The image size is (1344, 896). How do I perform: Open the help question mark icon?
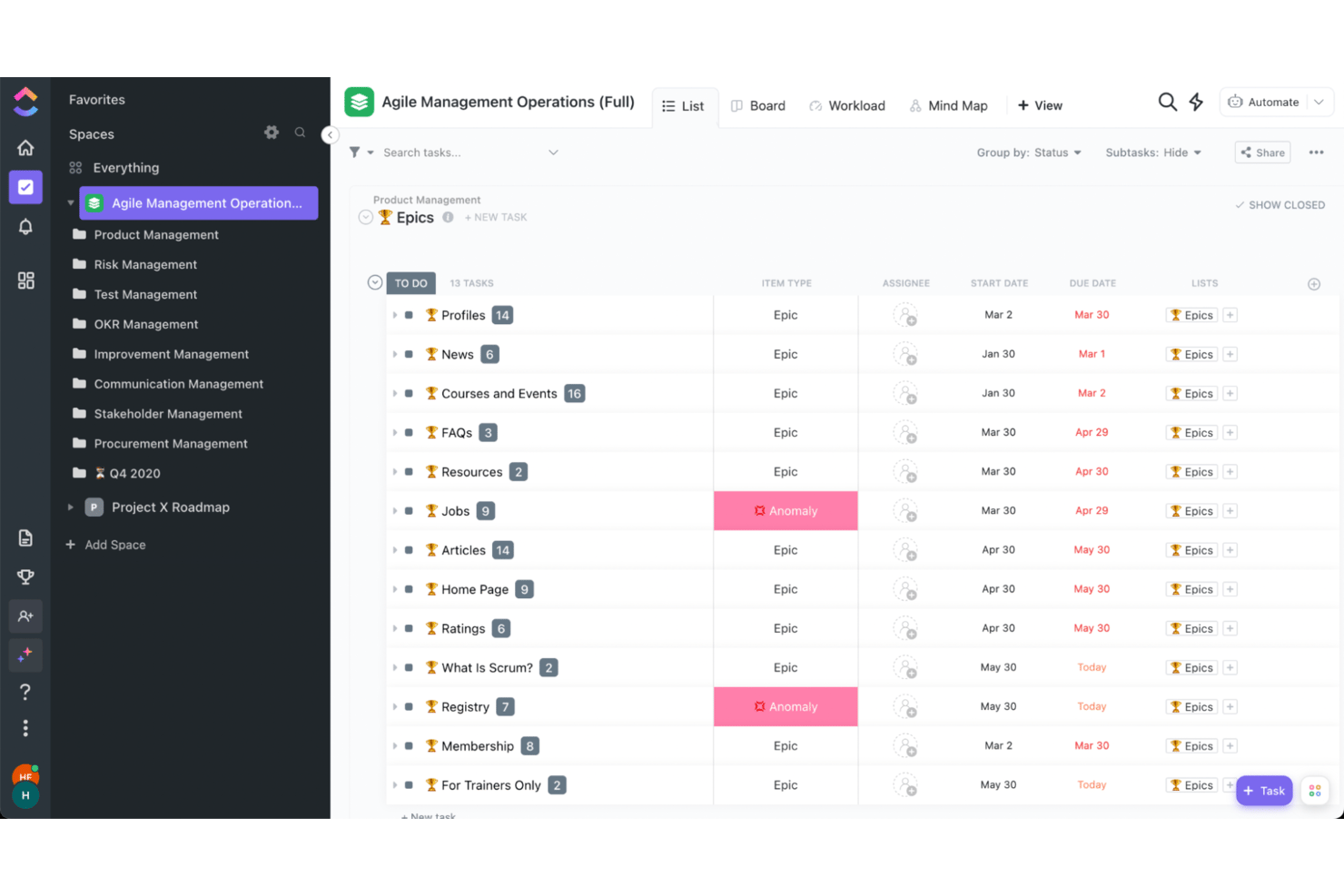point(25,692)
